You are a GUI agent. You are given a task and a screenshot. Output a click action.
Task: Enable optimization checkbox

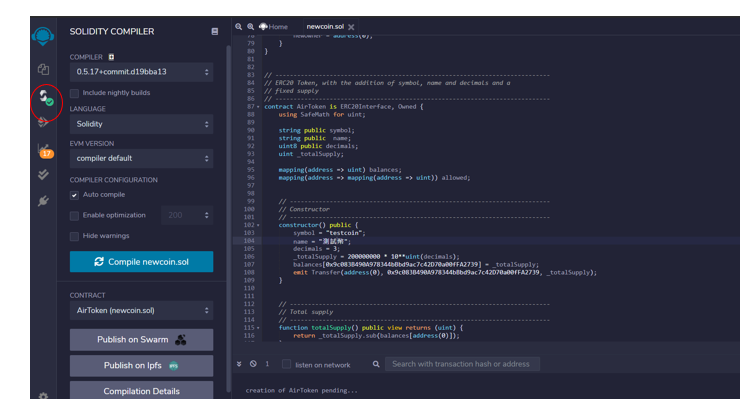pos(74,216)
